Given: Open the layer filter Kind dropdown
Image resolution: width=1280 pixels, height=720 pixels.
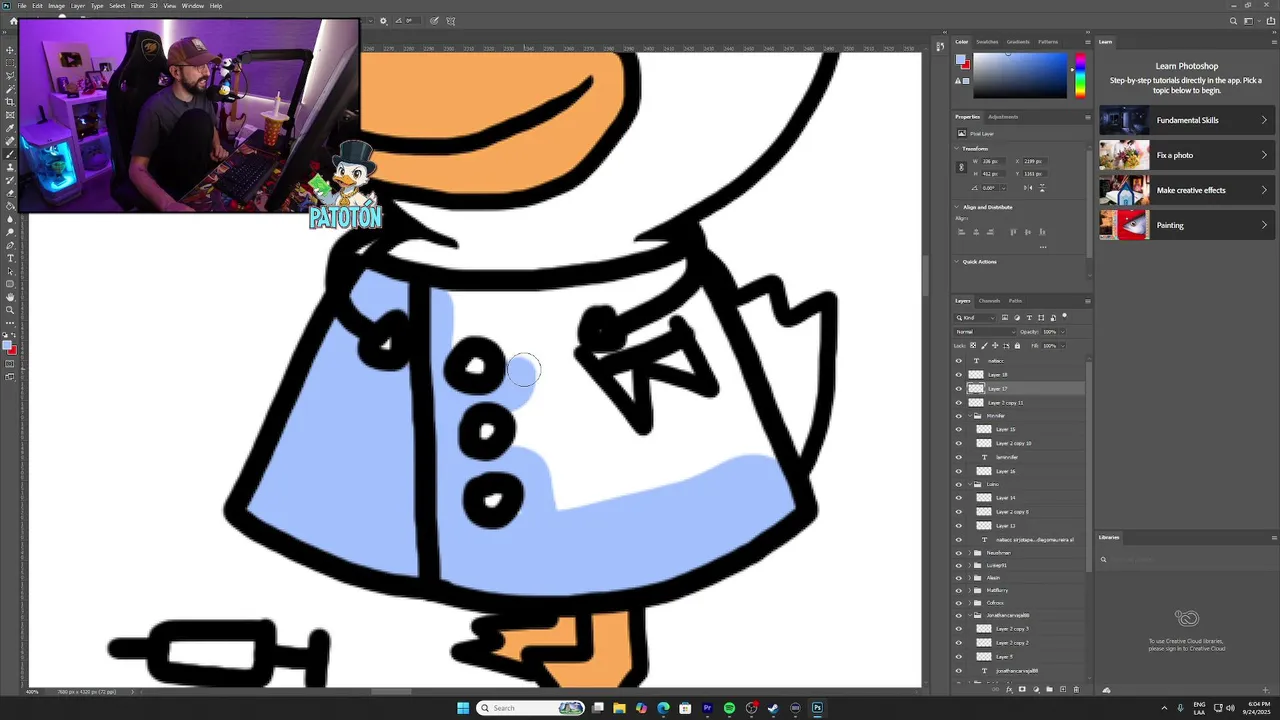Looking at the screenshot, I should 975,318.
